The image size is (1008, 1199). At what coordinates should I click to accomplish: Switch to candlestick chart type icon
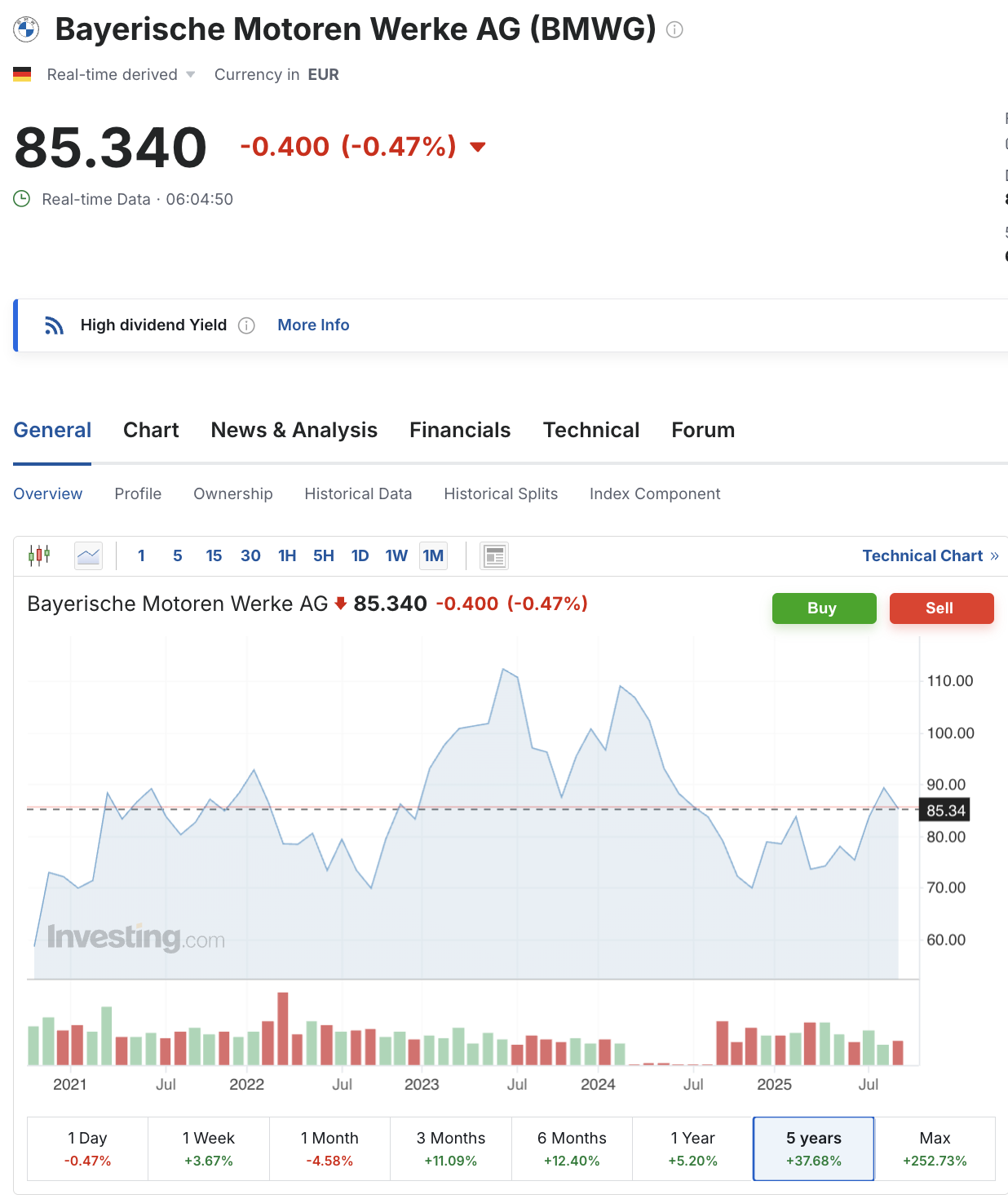(39, 555)
